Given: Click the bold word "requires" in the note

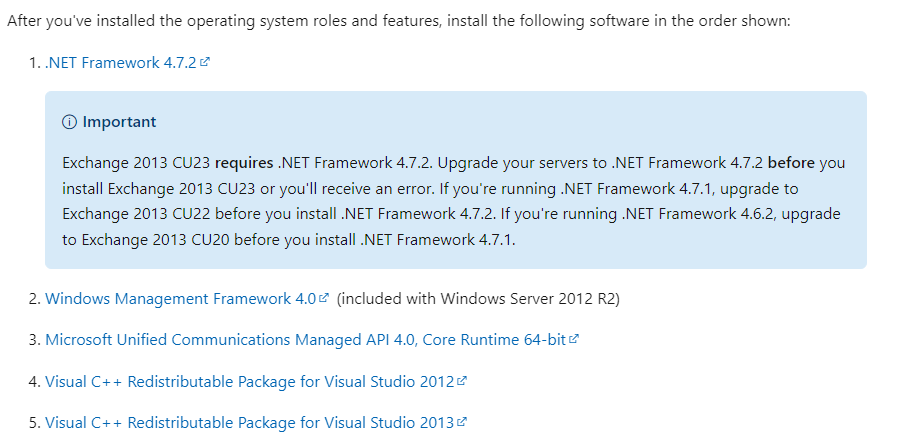Looking at the screenshot, I should pos(244,163).
